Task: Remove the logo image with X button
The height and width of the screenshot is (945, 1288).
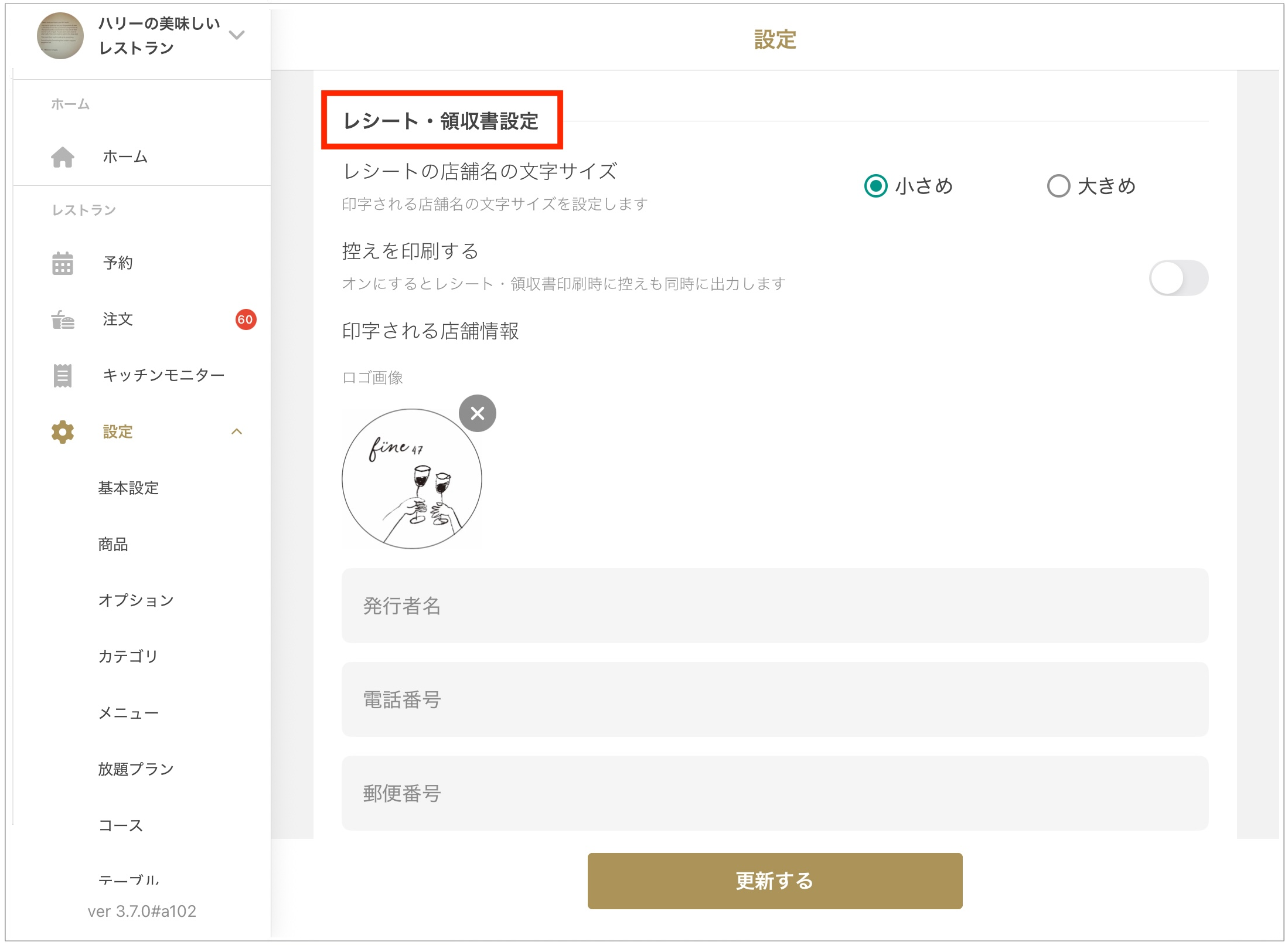Action: click(478, 413)
